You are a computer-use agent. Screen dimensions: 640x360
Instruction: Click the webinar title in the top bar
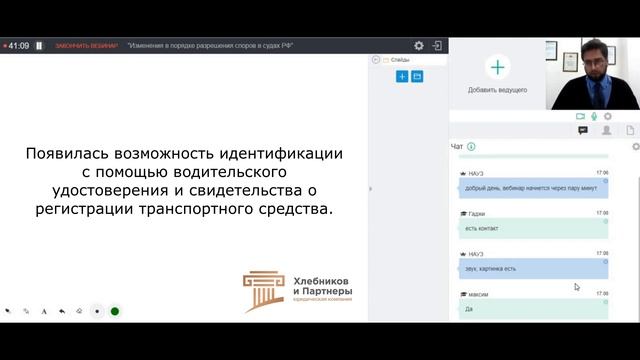click(210, 46)
